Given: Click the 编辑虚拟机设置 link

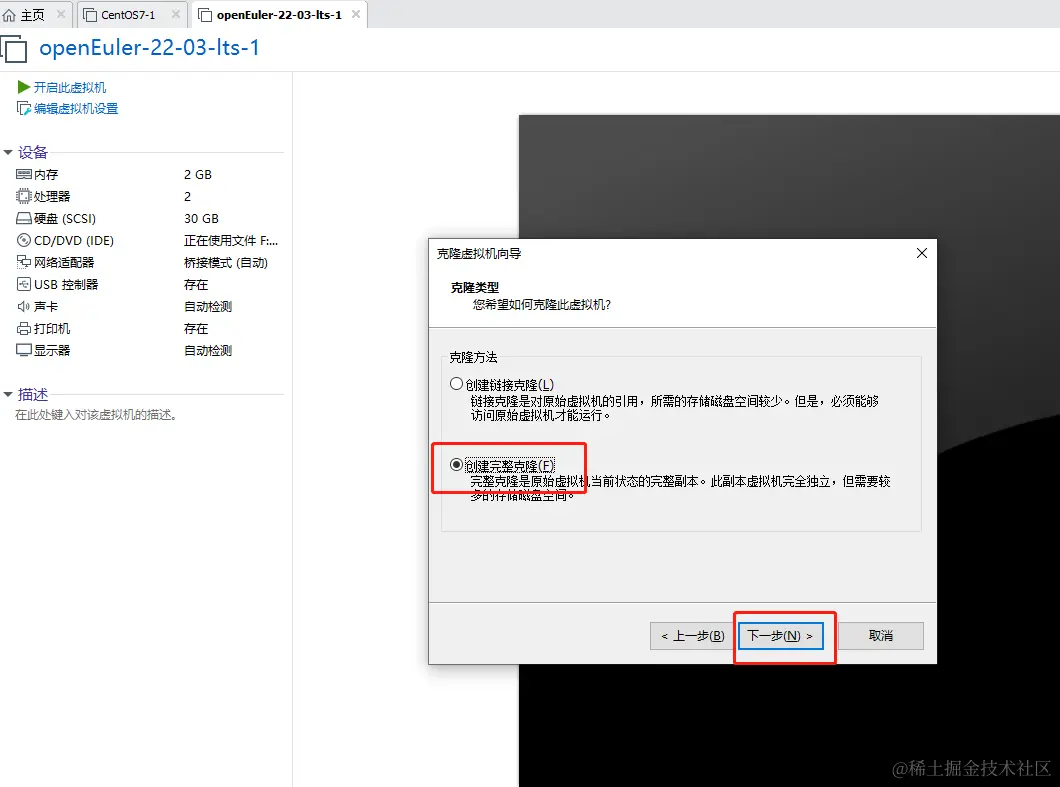Looking at the screenshot, I should [x=76, y=108].
